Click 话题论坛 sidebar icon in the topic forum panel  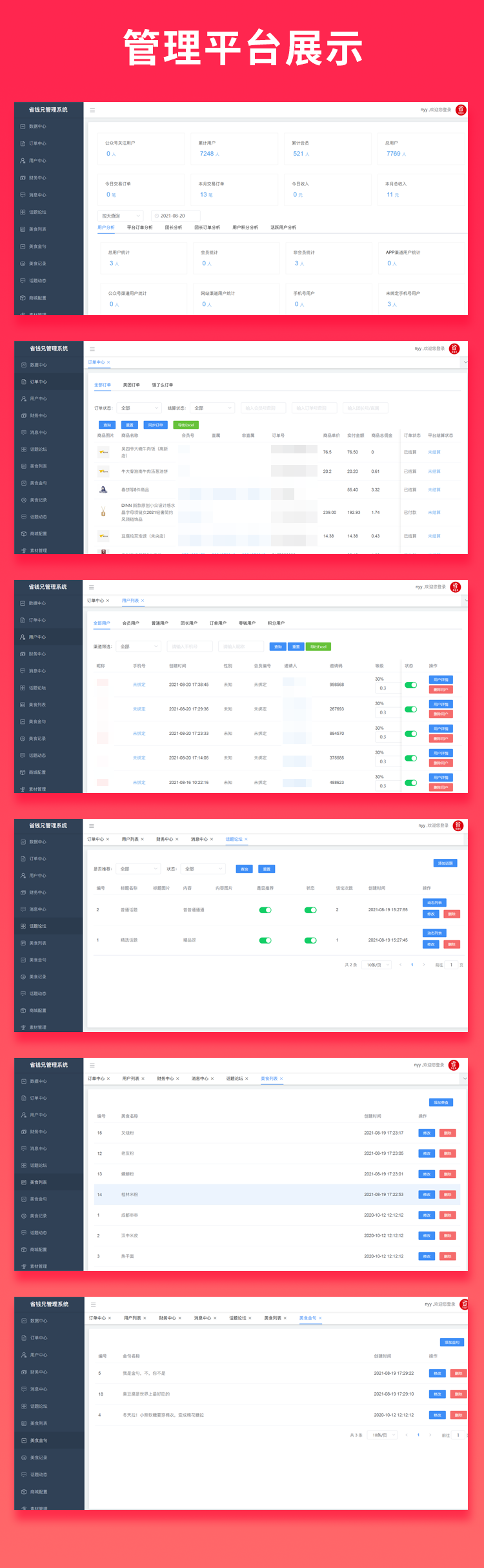coord(23,926)
